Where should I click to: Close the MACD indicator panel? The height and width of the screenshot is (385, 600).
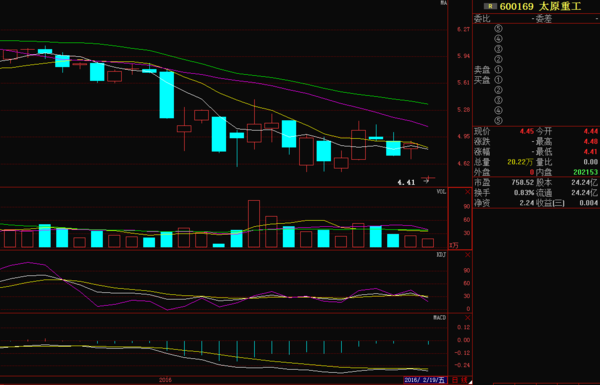click(467, 318)
